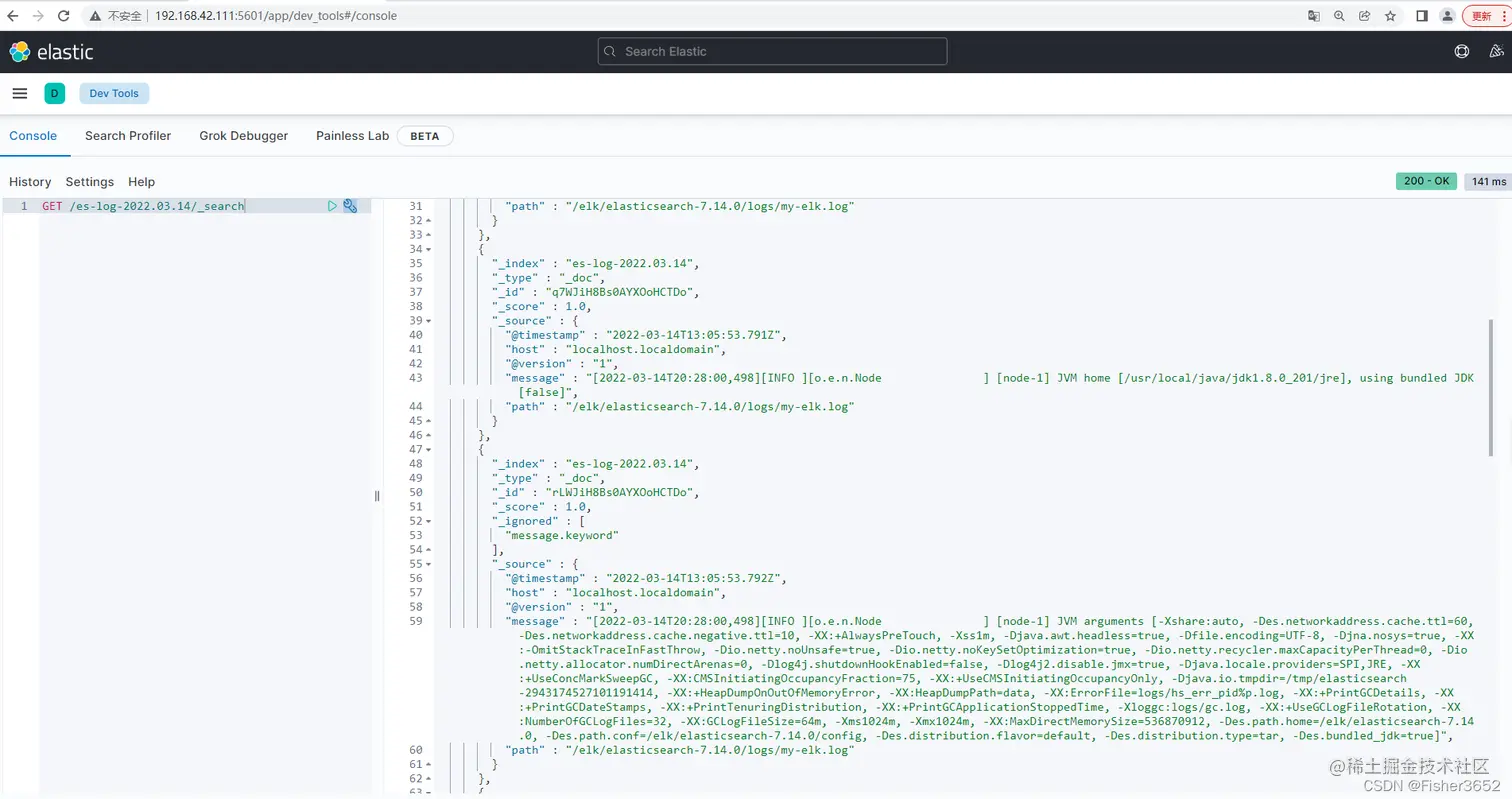Collapse the _source block at line 39
This screenshot has width=1512, height=799.
point(429,320)
